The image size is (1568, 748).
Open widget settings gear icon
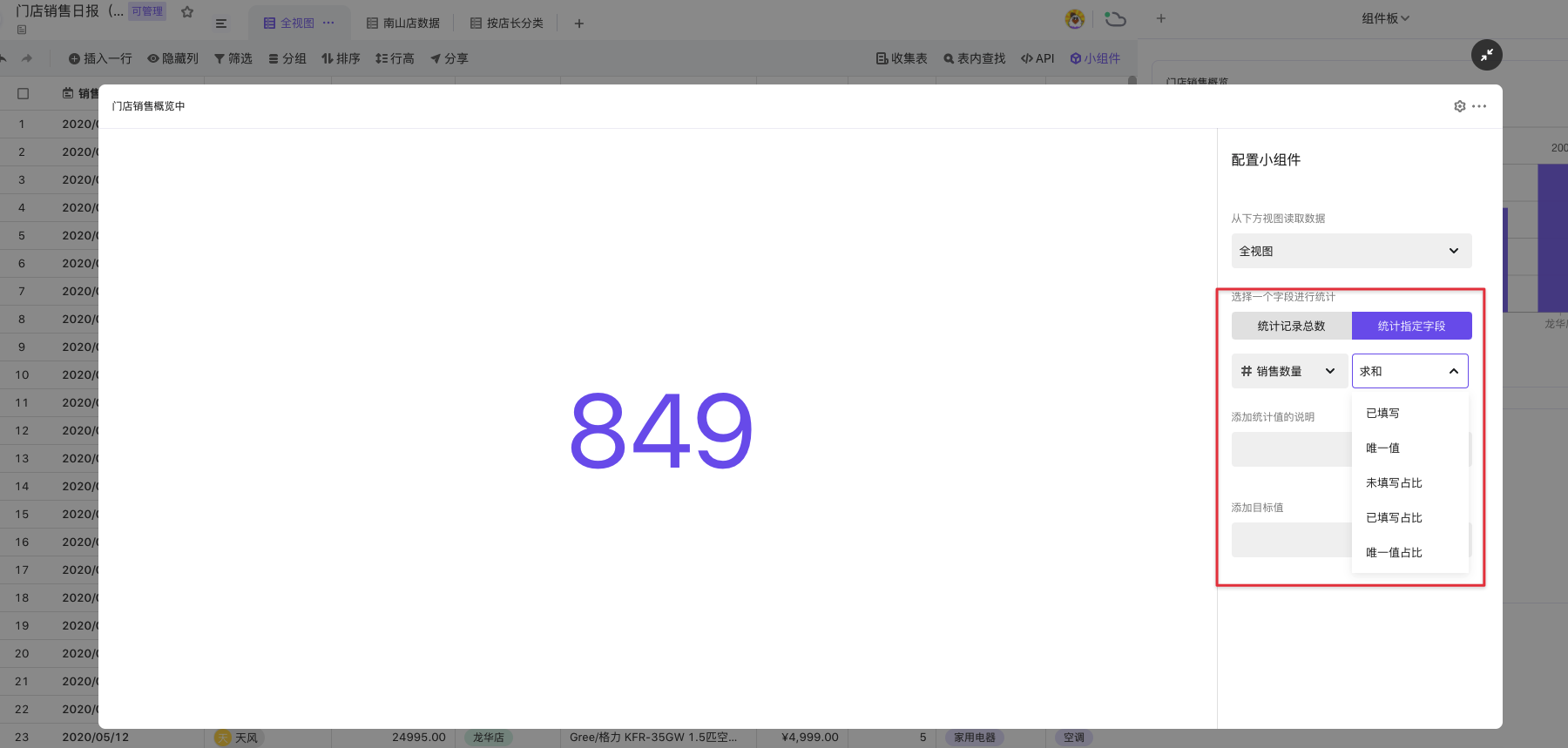click(x=1460, y=106)
